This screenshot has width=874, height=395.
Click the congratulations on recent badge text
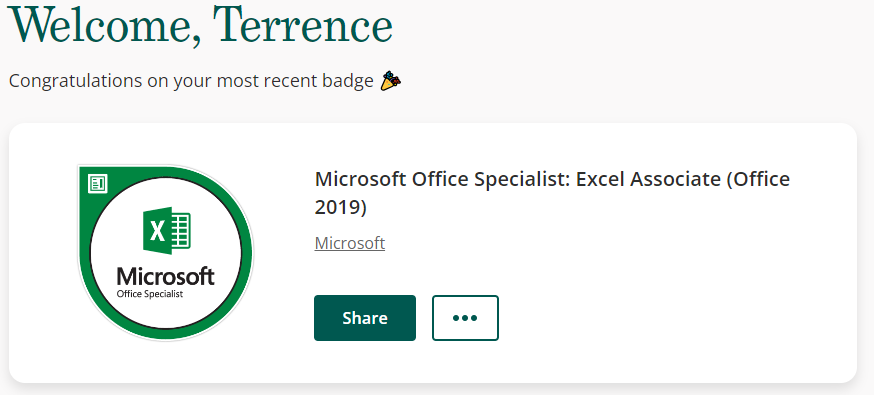(x=191, y=81)
